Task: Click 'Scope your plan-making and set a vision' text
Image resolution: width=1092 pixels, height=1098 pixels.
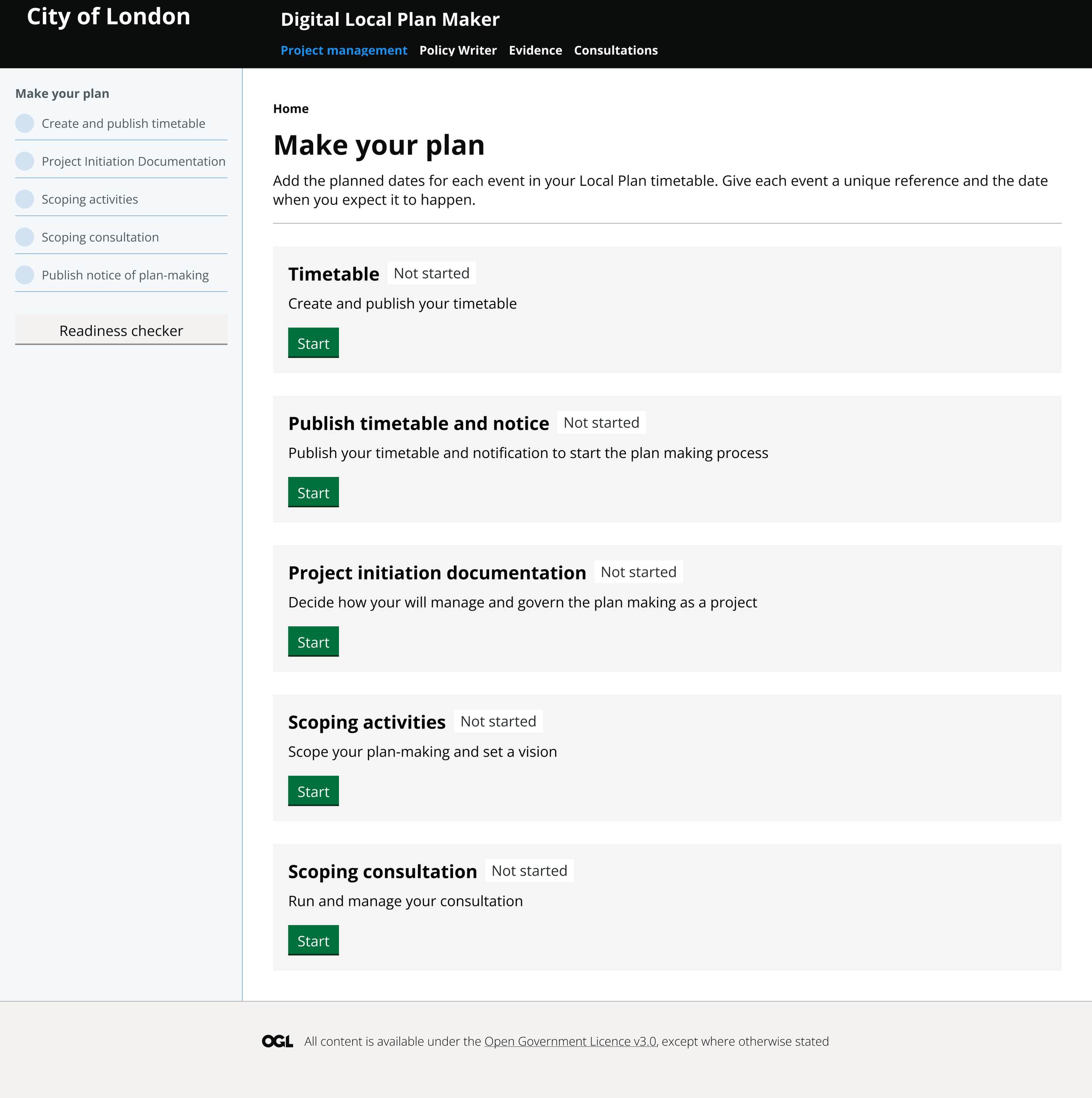Action: [x=422, y=751]
